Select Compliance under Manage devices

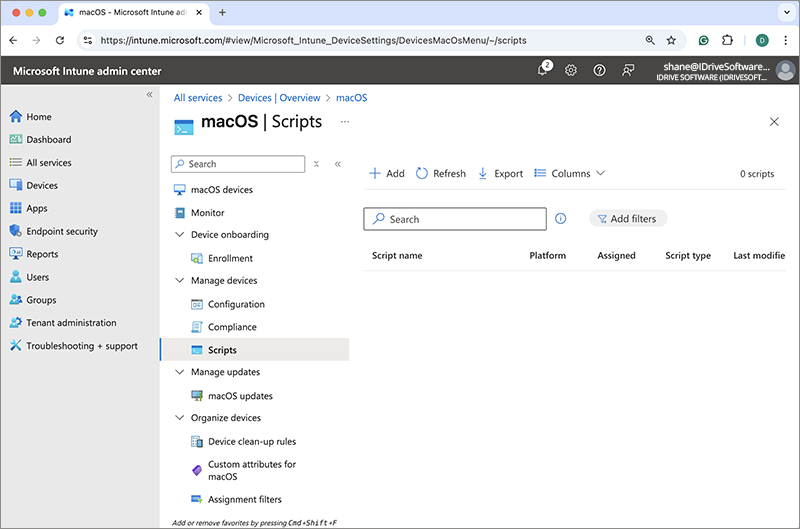tap(232, 327)
